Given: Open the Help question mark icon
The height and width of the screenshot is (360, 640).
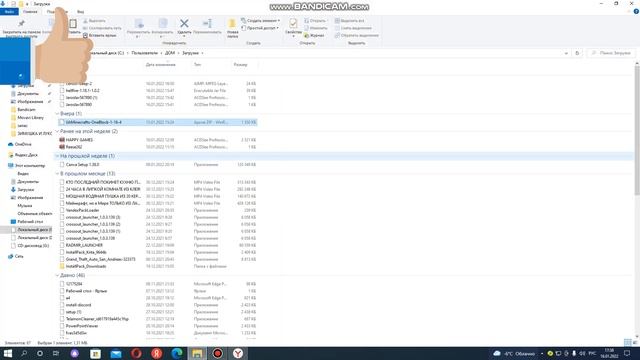Looking at the screenshot, I should pyautogui.click(x=636, y=12).
